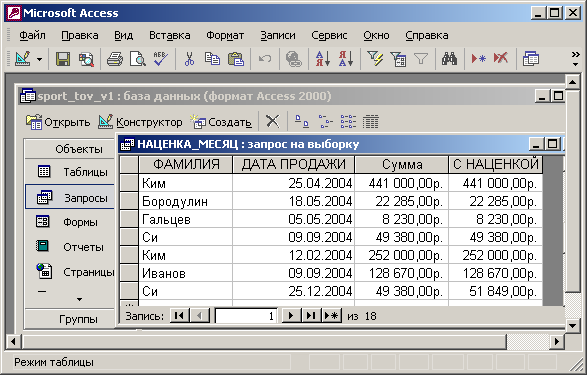Cut with the scissors icon
Screen dimensions: 587x375
(x=189, y=59)
